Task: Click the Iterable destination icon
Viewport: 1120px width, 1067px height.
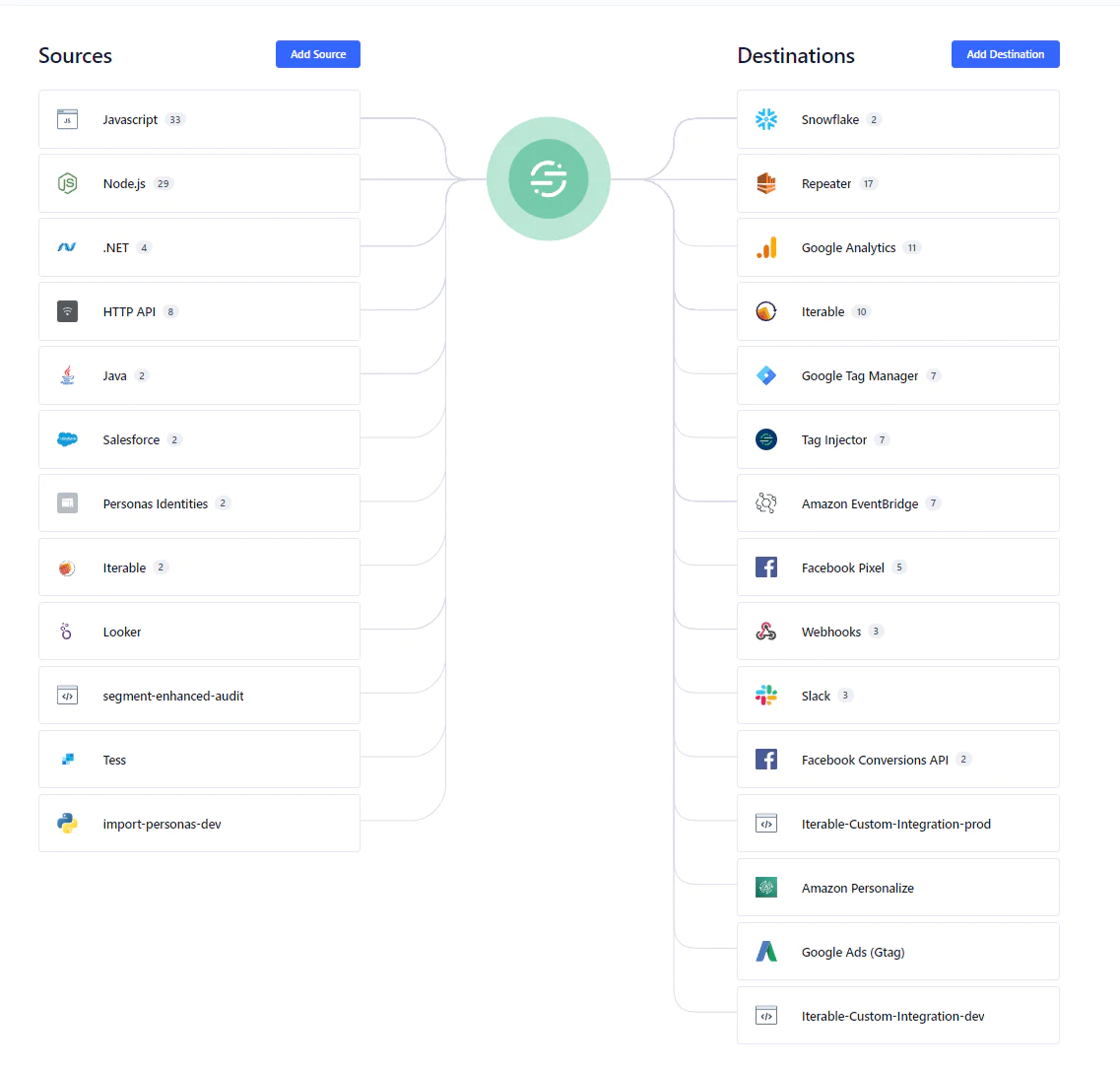Action: coord(766,311)
